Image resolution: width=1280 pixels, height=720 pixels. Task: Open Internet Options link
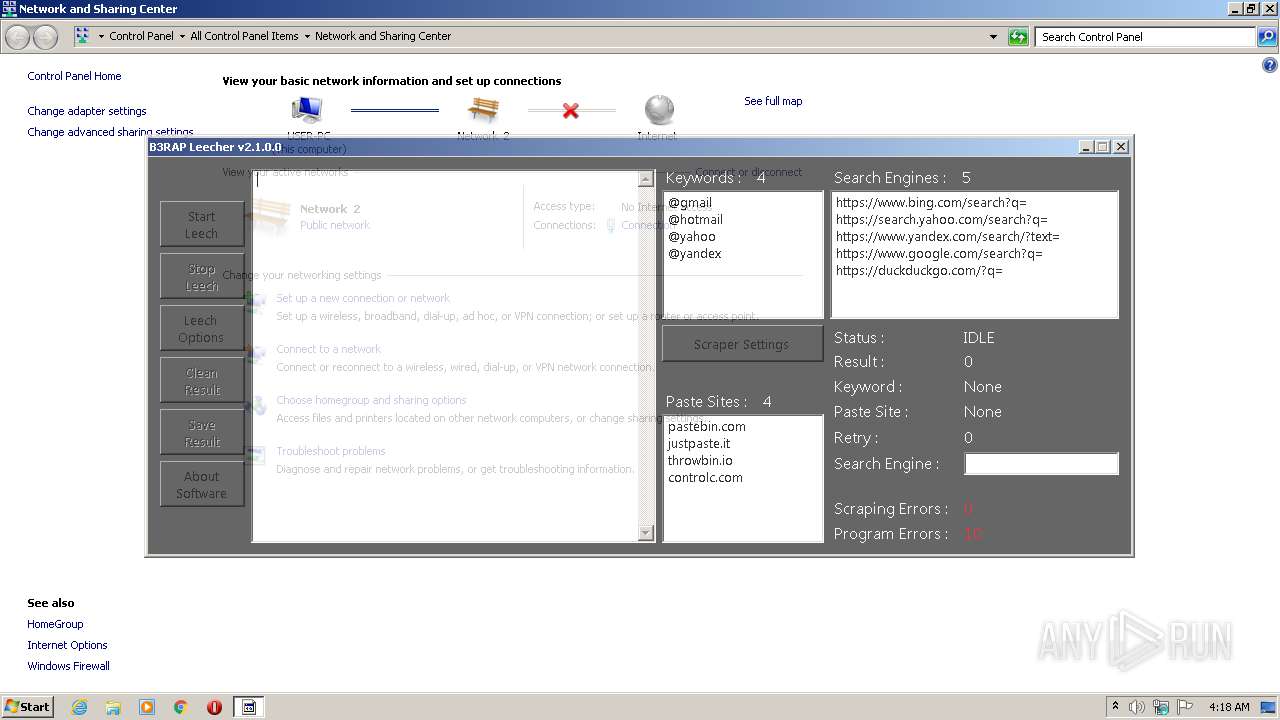tap(67, 645)
